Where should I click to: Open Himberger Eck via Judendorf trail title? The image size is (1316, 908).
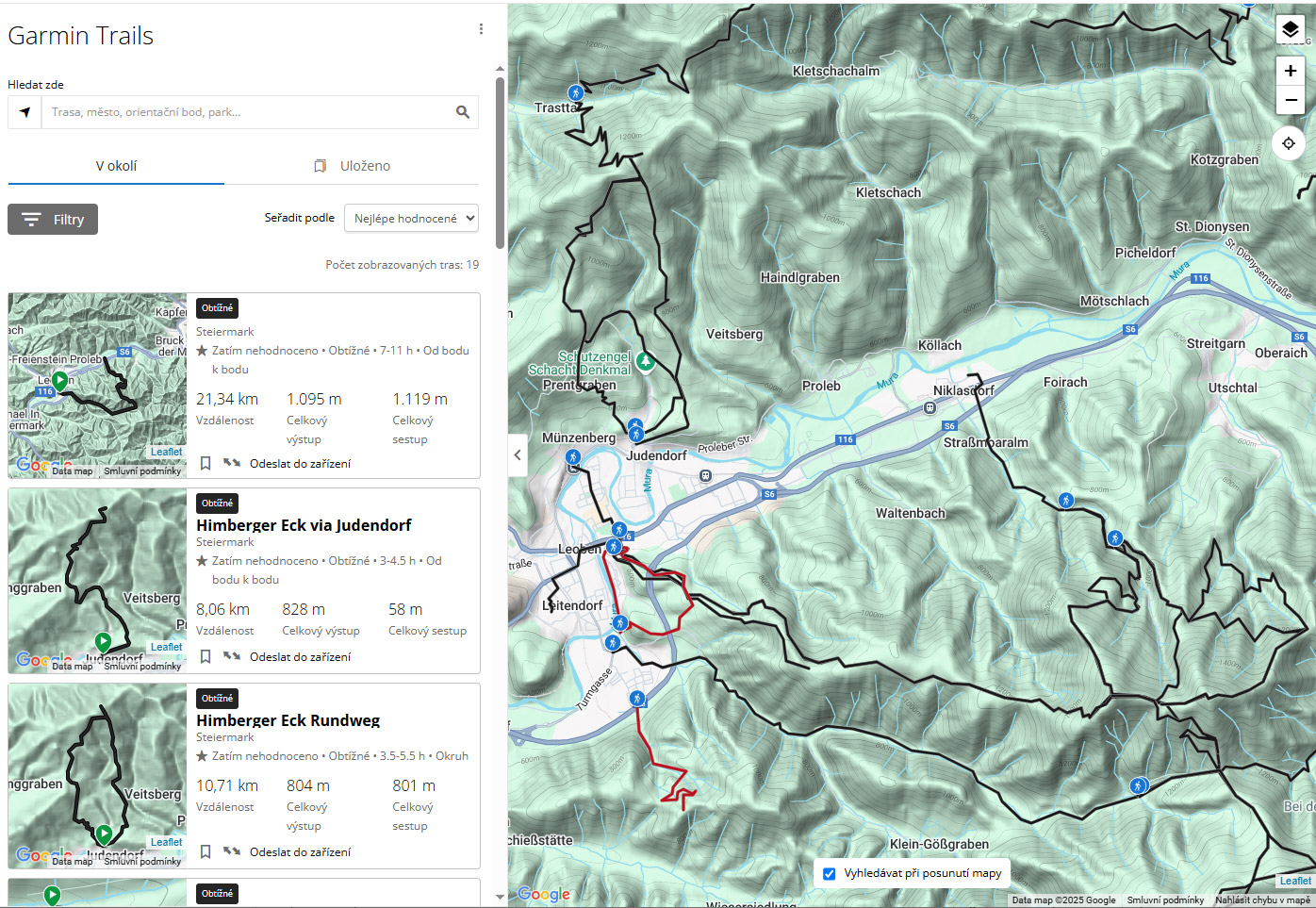pos(304,525)
